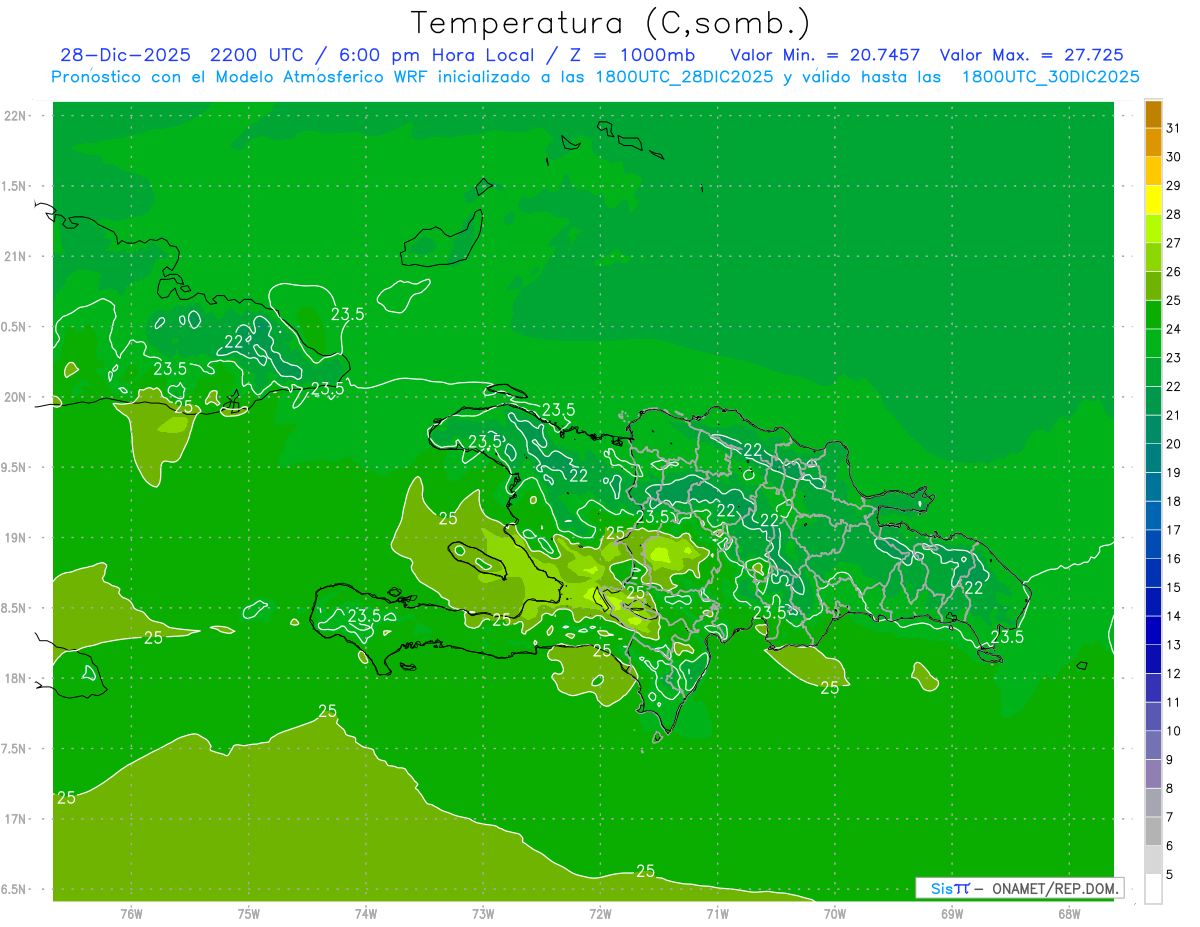
Task: Click the '75W' longitude axis label
Action: (x=249, y=913)
